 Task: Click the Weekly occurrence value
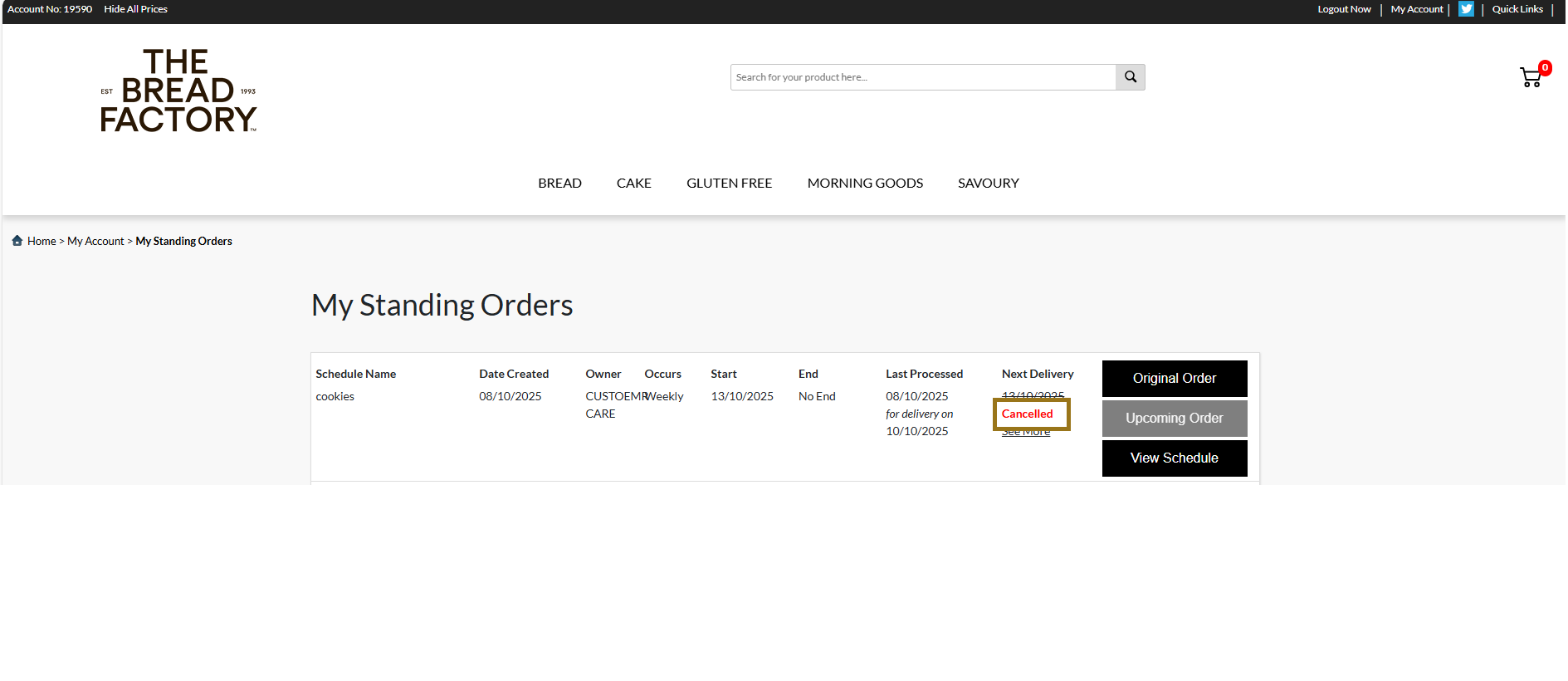[665, 397]
